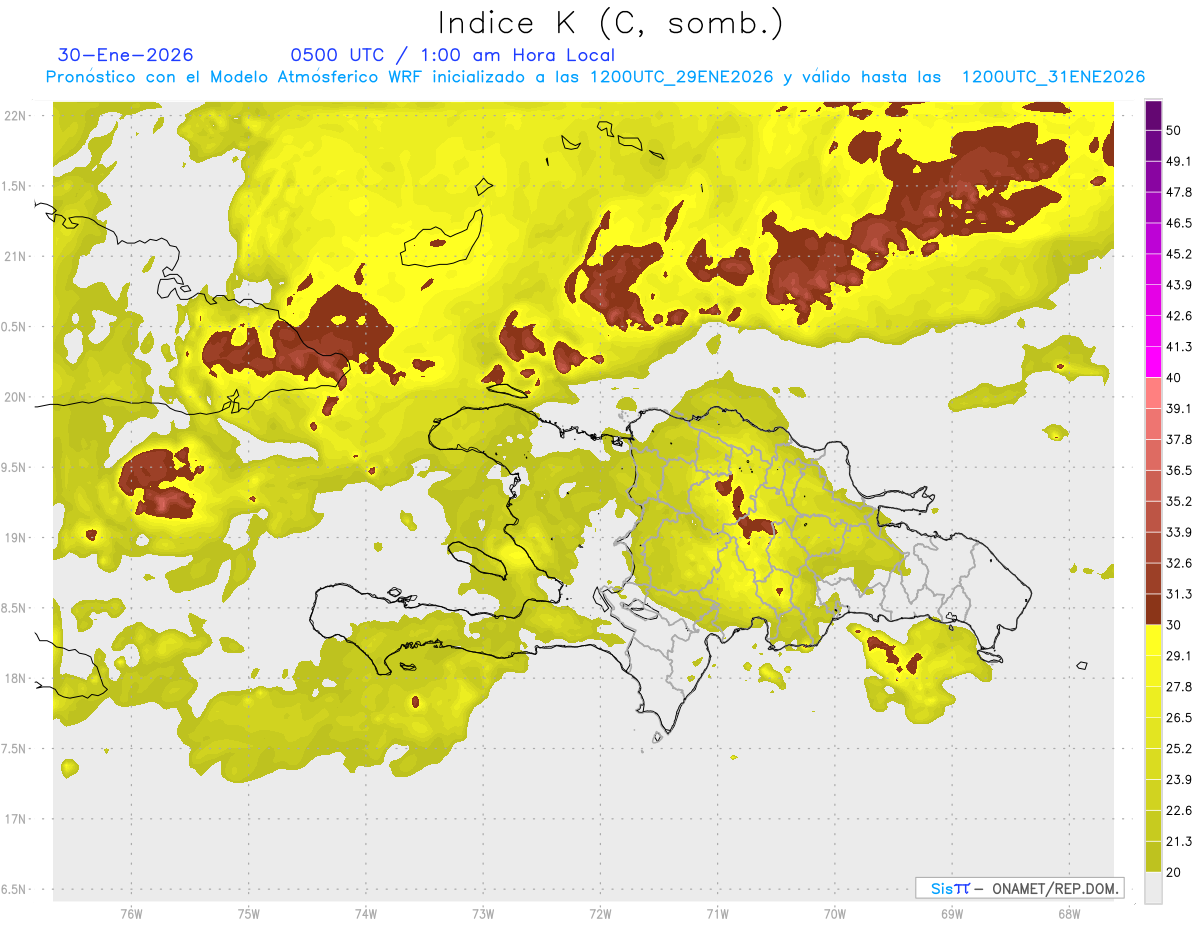The width and height of the screenshot is (1200, 927).
Task: Select the colorbar value 29.1
Action: [1179, 656]
